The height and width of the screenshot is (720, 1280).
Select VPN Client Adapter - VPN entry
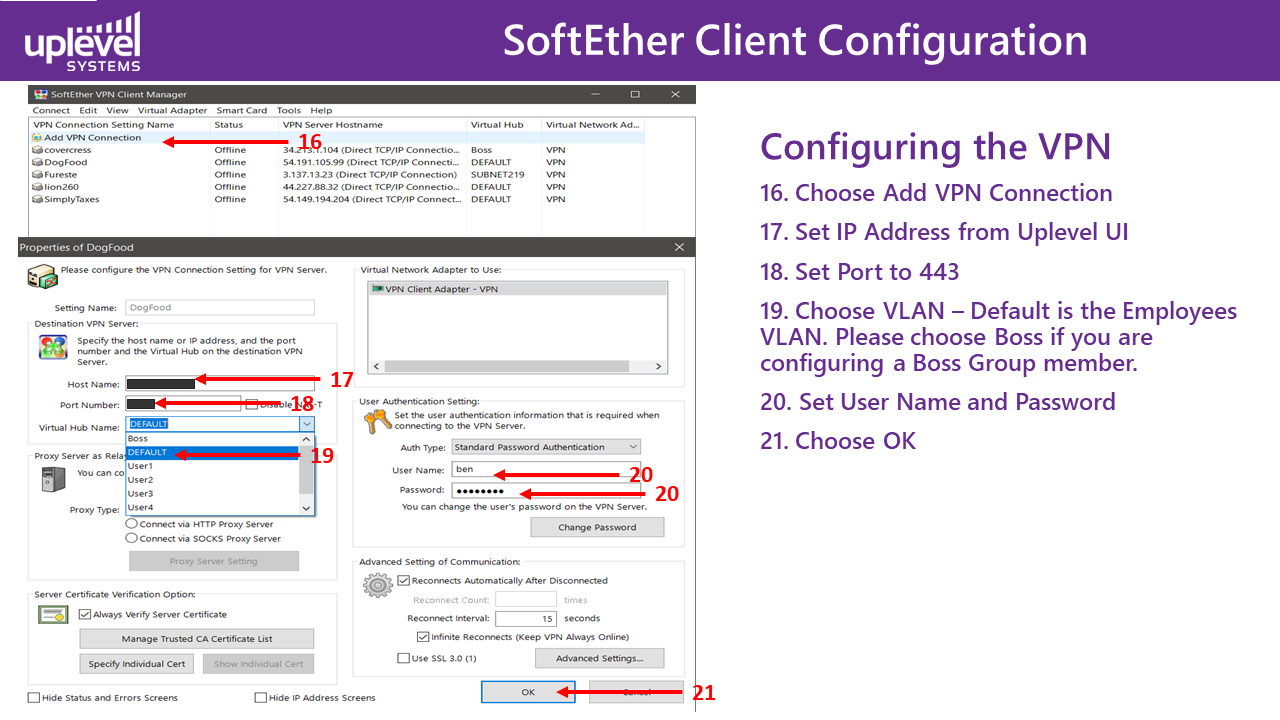point(518,289)
